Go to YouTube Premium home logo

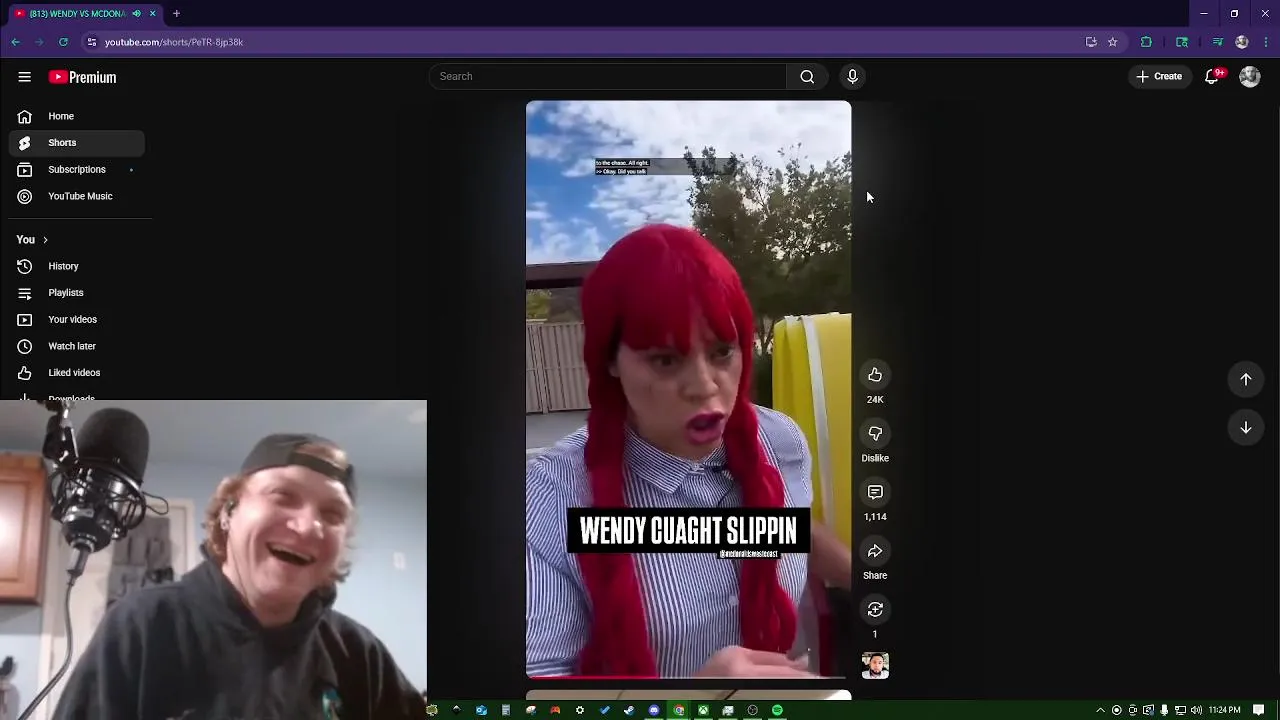82,77
